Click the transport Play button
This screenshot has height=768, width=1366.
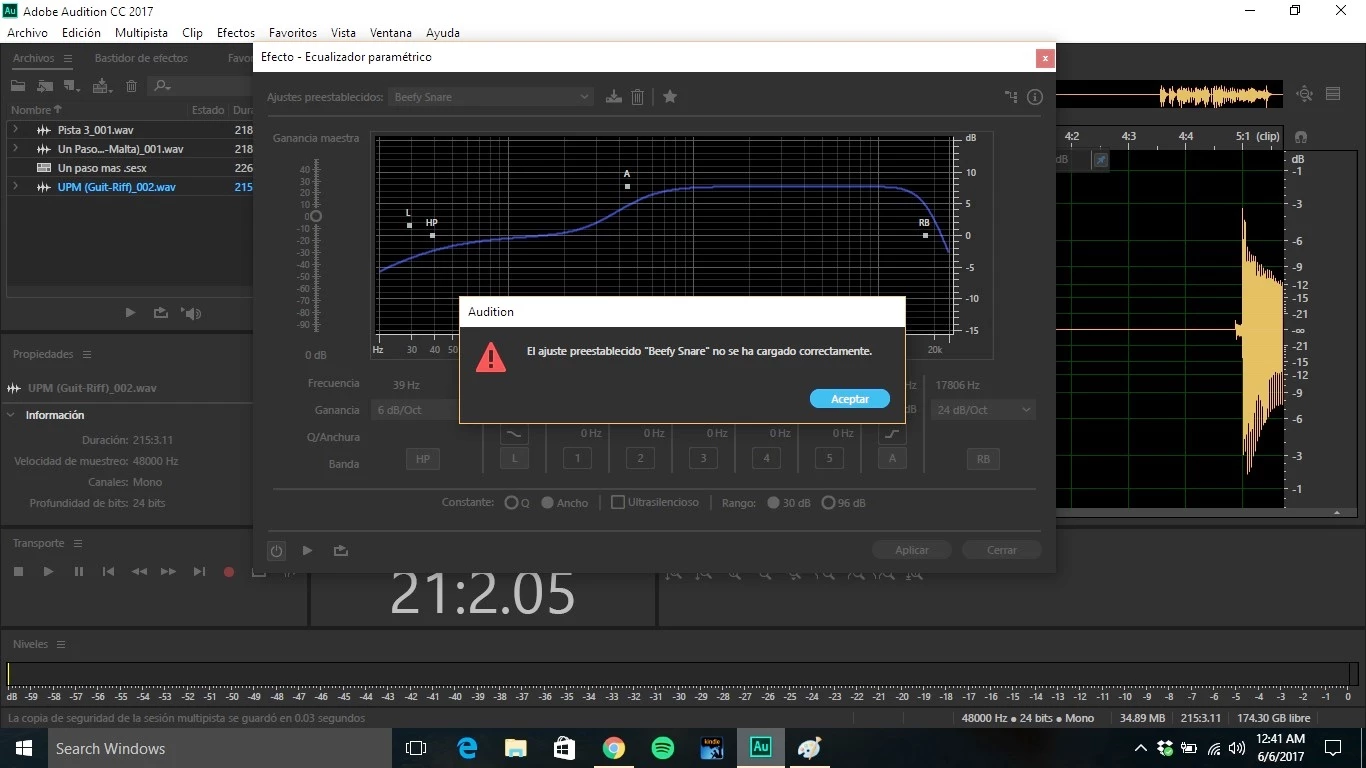(48, 572)
